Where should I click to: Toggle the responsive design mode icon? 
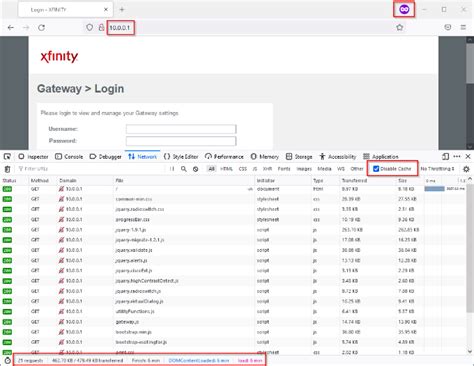pos(445,156)
